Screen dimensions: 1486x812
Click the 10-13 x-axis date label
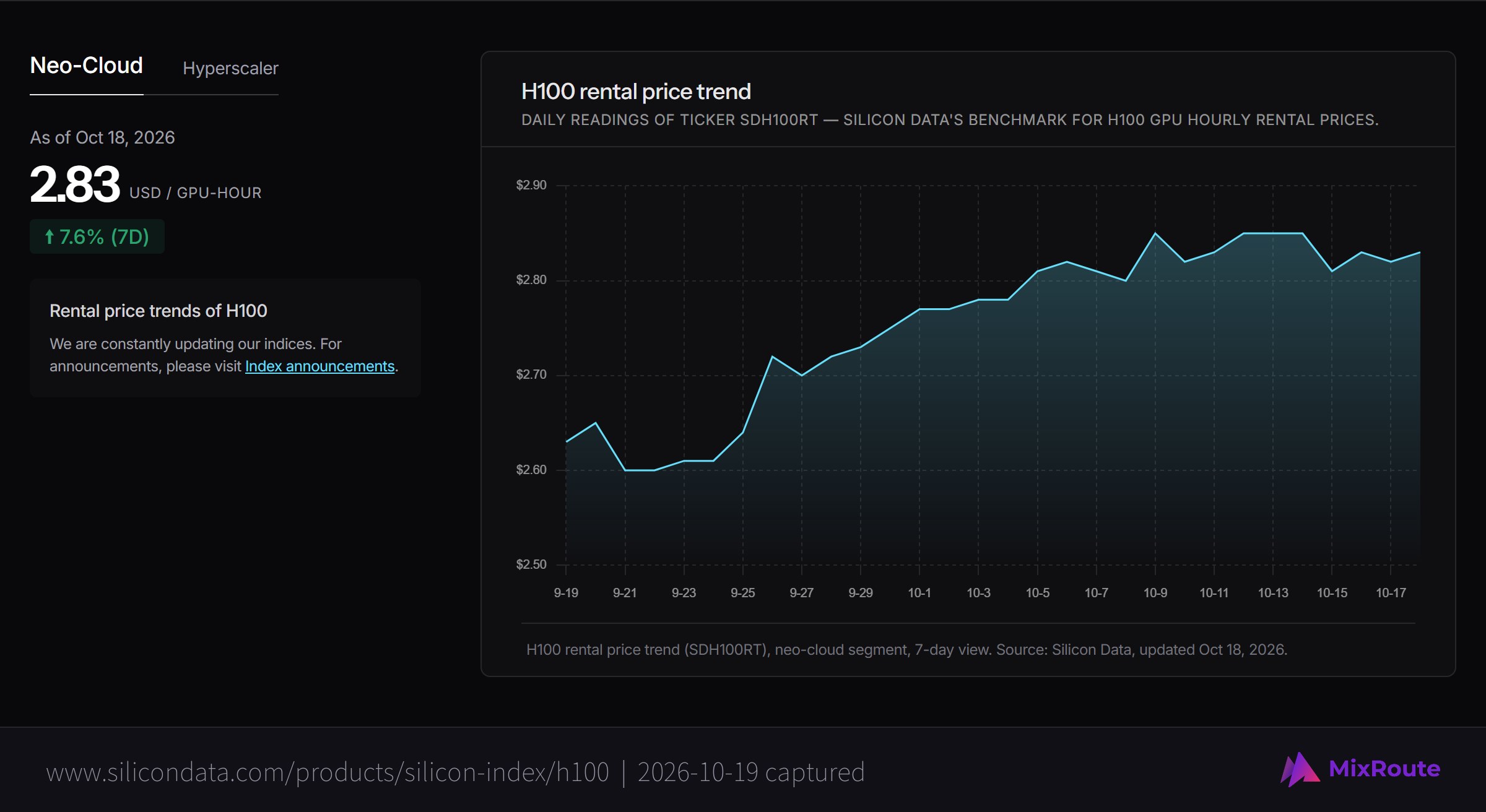[x=1273, y=593]
